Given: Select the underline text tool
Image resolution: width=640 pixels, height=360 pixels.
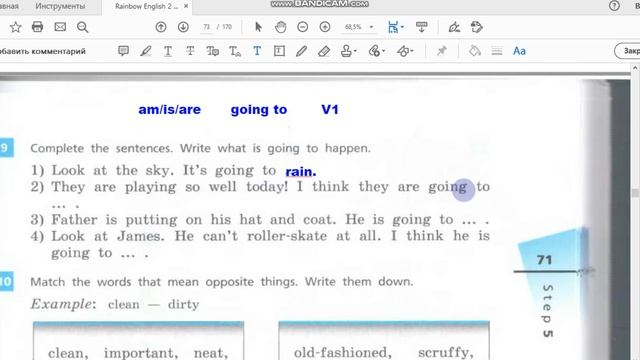Looking at the screenshot, I should [x=168, y=51].
